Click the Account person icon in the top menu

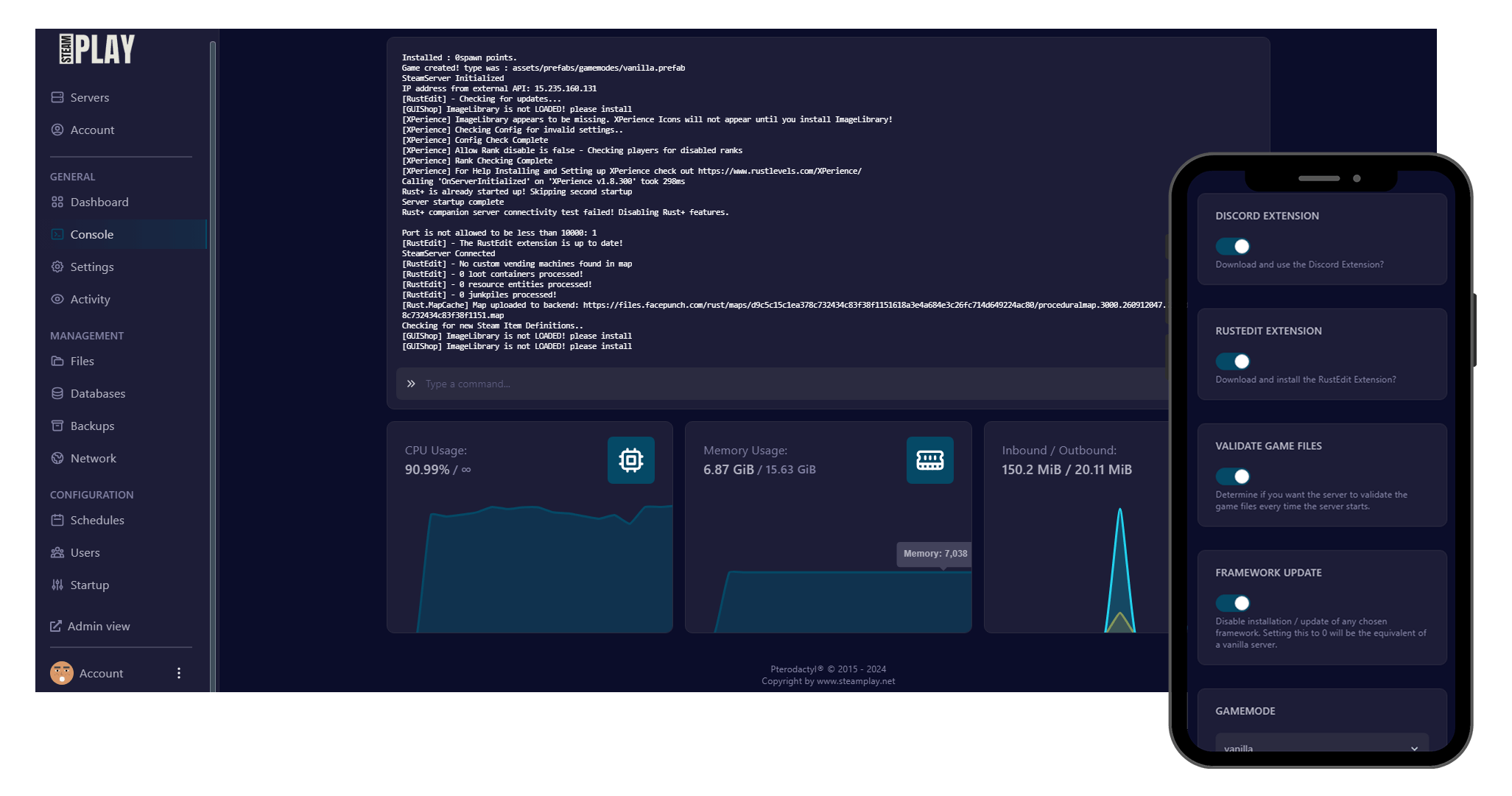pos(57,130)
